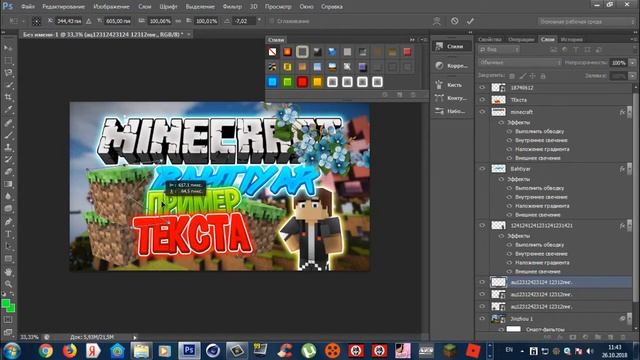Image resolution: width=640 pixels, height=360 pixels.
Task: Collapse effects of the 1241241241231241231421 layer
Action: [629, 225]
